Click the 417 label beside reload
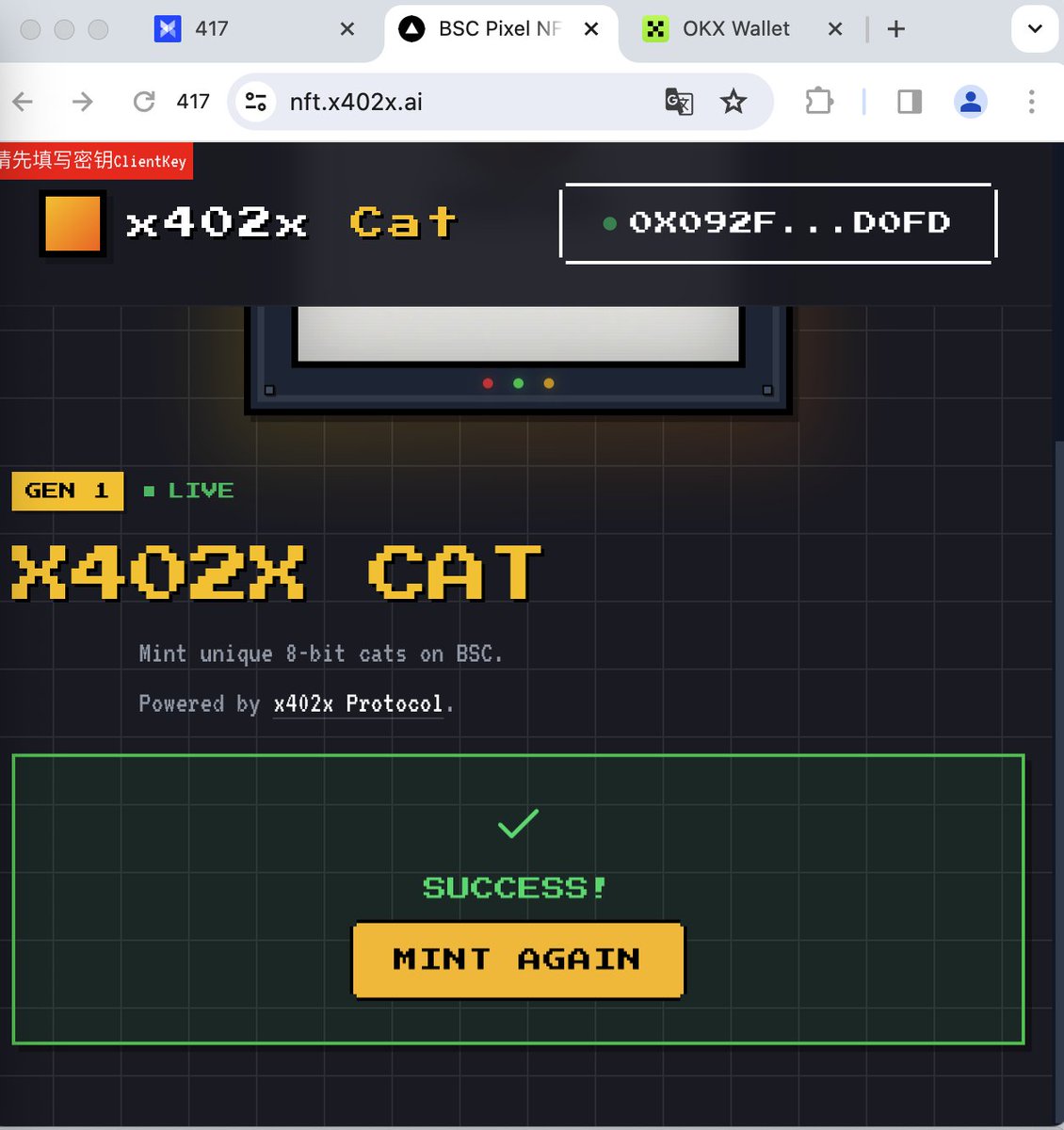 (193, 102)
